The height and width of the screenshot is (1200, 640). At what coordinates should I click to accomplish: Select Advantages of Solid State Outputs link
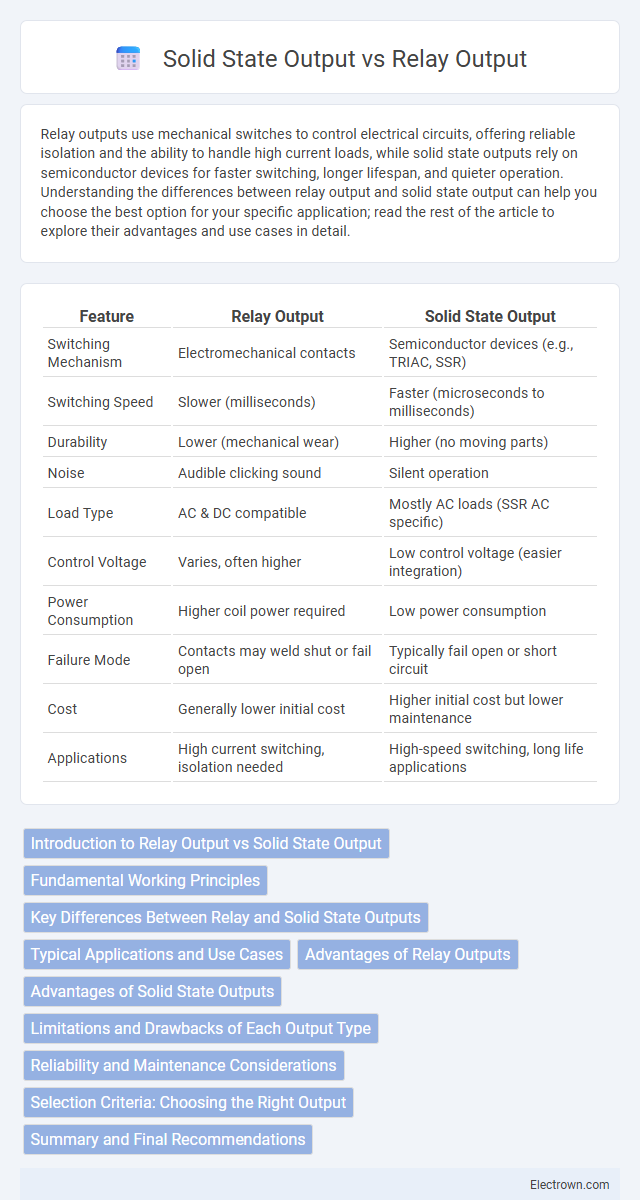coord(152,992)
